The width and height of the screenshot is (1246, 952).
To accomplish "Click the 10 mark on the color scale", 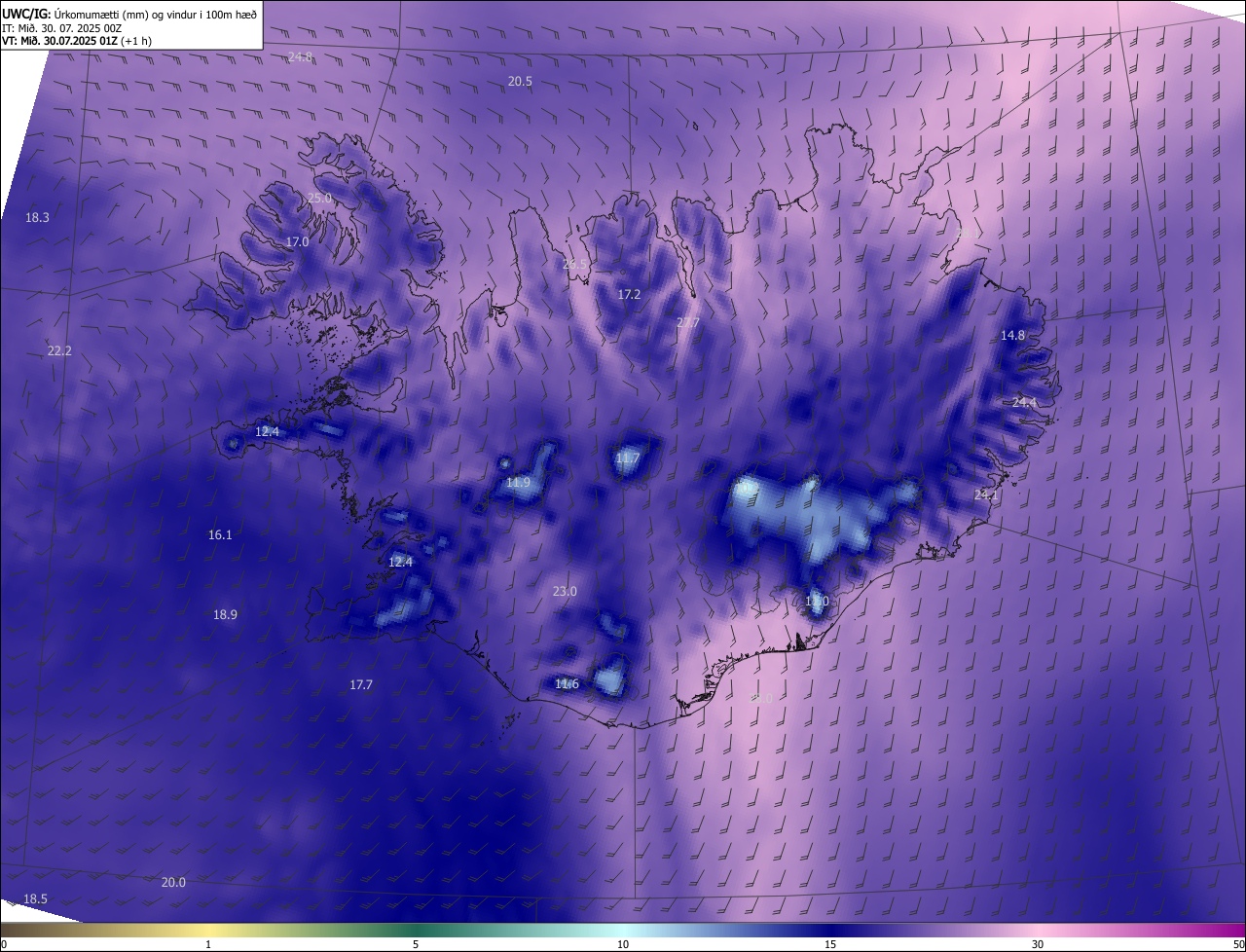I will click(x=623, y=944).
